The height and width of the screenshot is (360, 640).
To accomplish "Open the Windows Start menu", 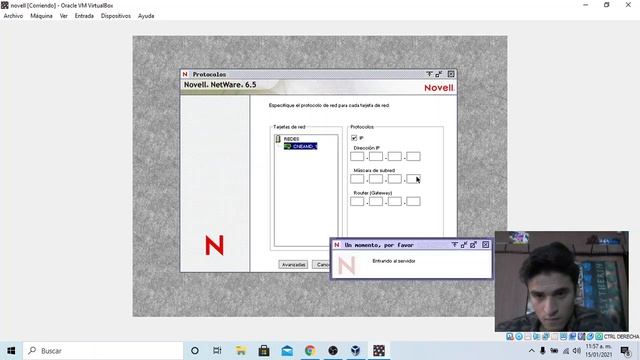I will [x=11, y=351].
